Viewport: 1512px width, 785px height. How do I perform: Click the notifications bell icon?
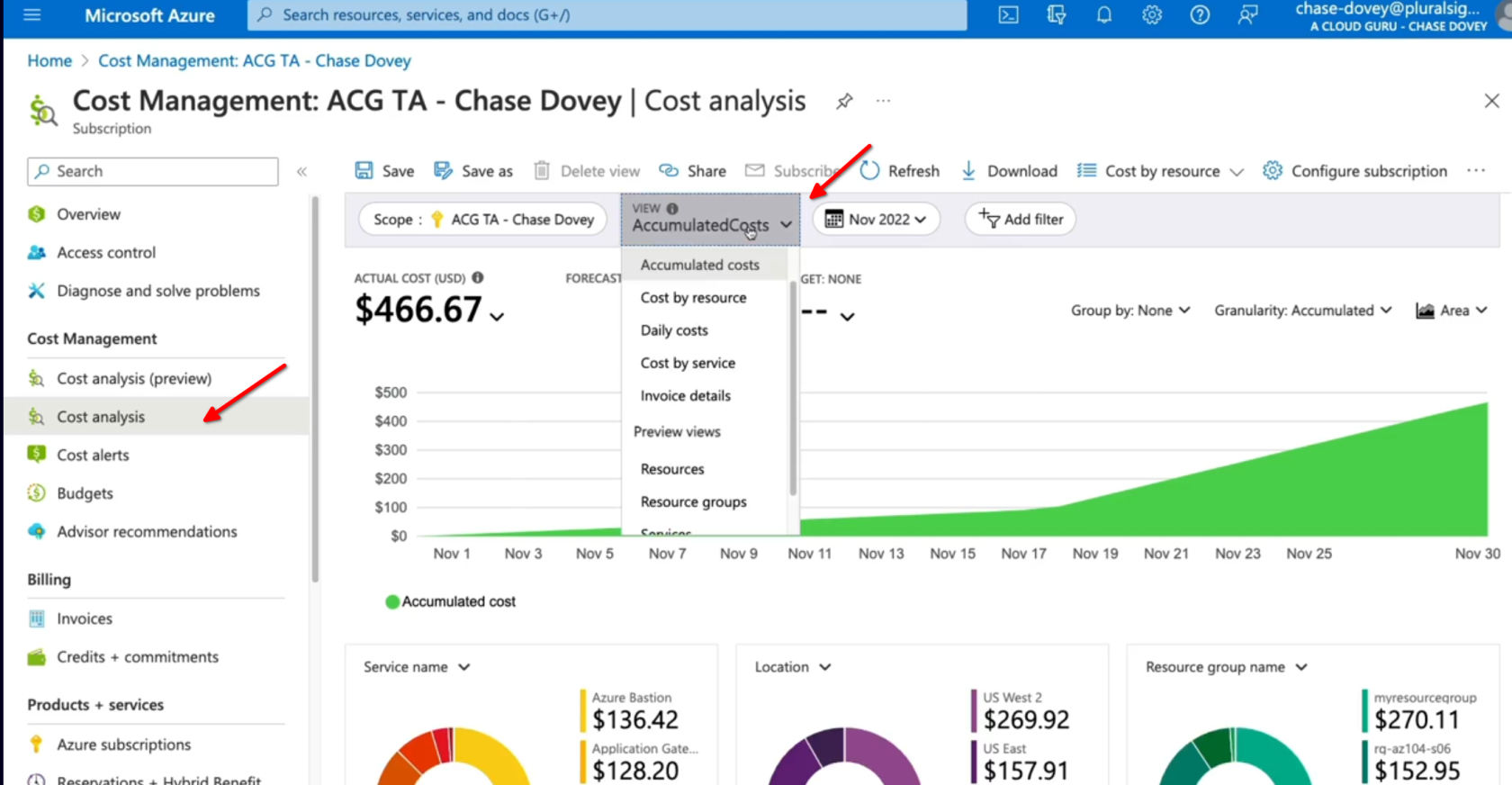tap(1103, 15)
